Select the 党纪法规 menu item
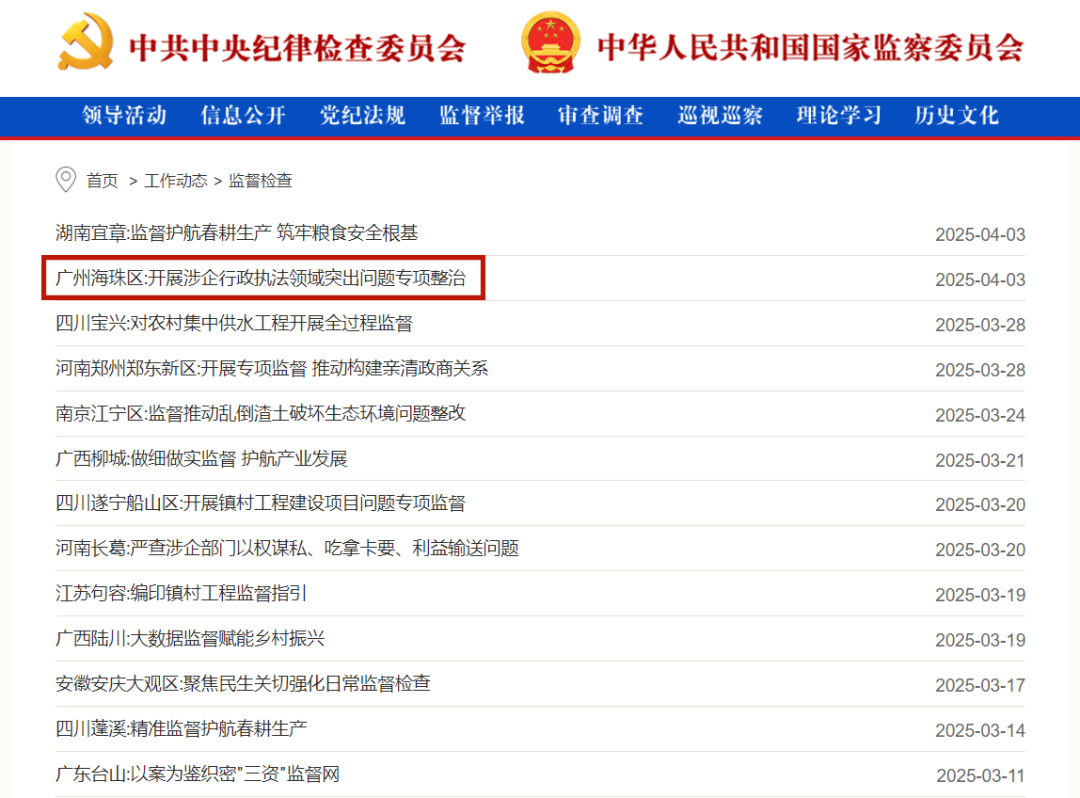The height and width of the screenshot is (798, 1080). 362,116
